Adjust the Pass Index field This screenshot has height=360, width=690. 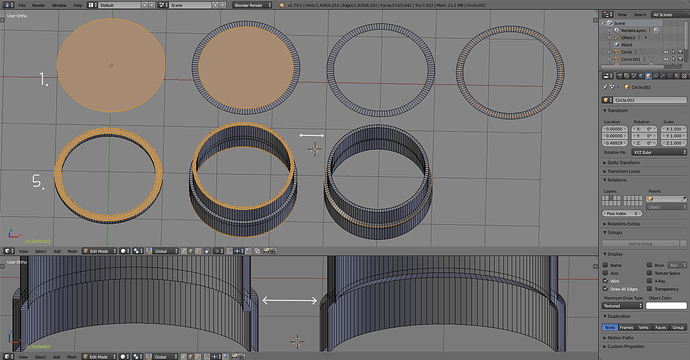click(x=622, y=213)
